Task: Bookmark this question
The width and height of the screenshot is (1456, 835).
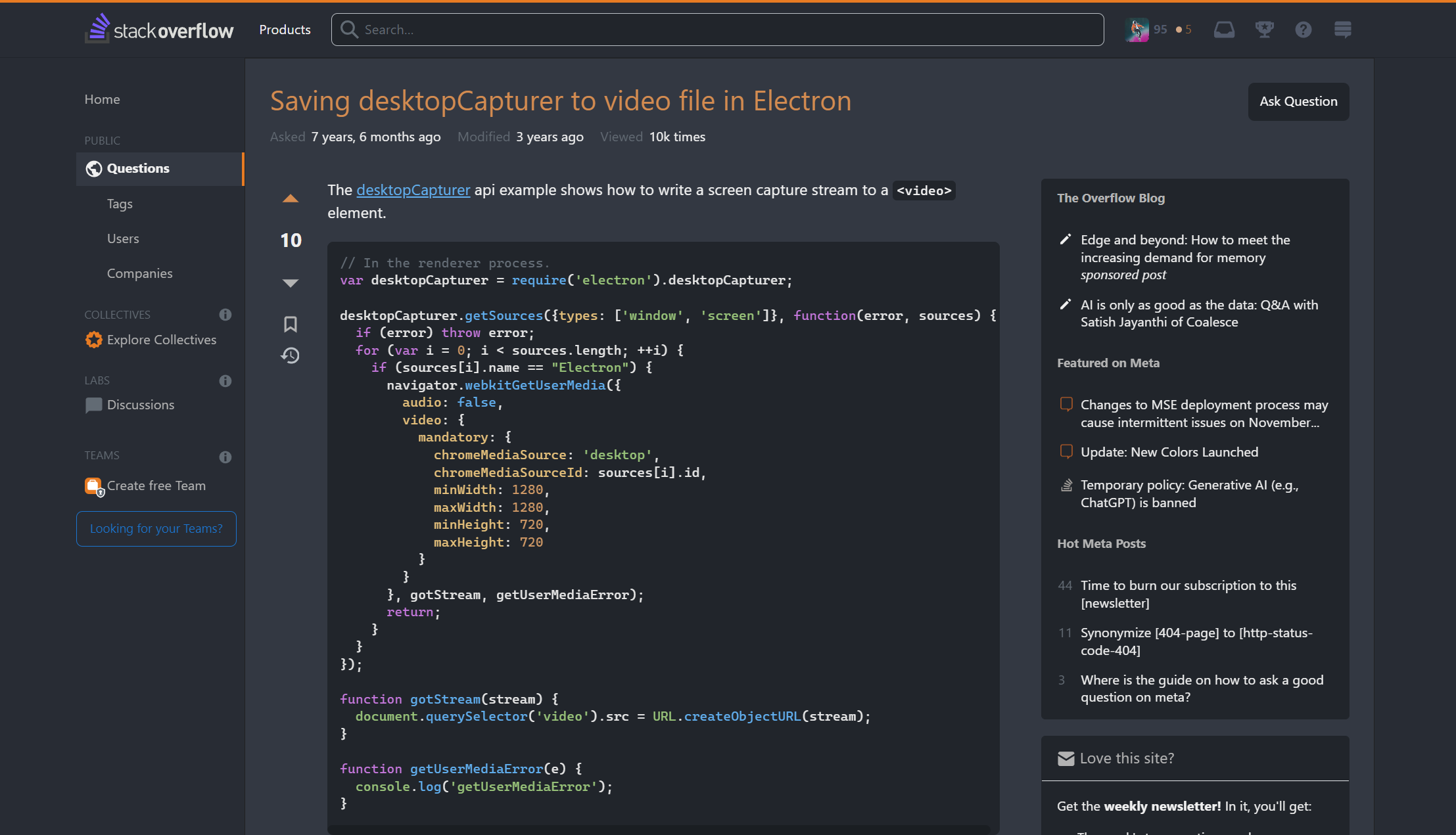Action: pyautogui.click(x=290, y=324)
